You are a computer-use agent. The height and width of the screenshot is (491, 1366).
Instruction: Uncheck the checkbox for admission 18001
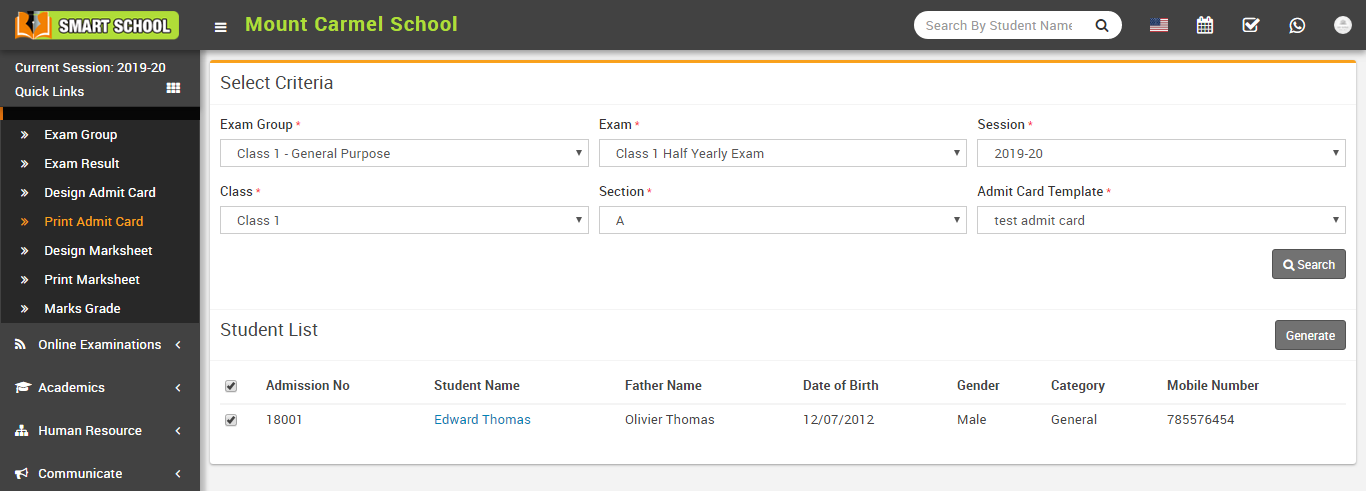[231, 420]
